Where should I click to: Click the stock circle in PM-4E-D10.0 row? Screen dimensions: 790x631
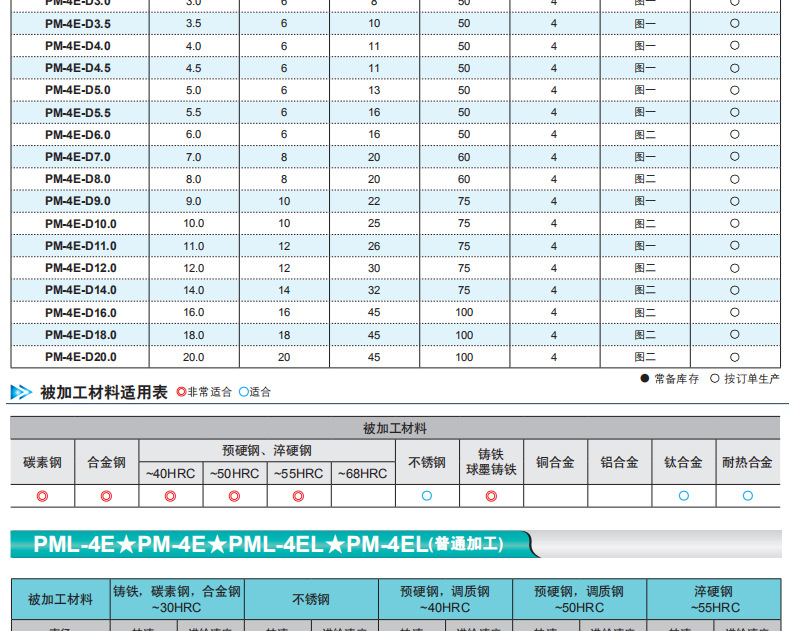tap(735, 223)
